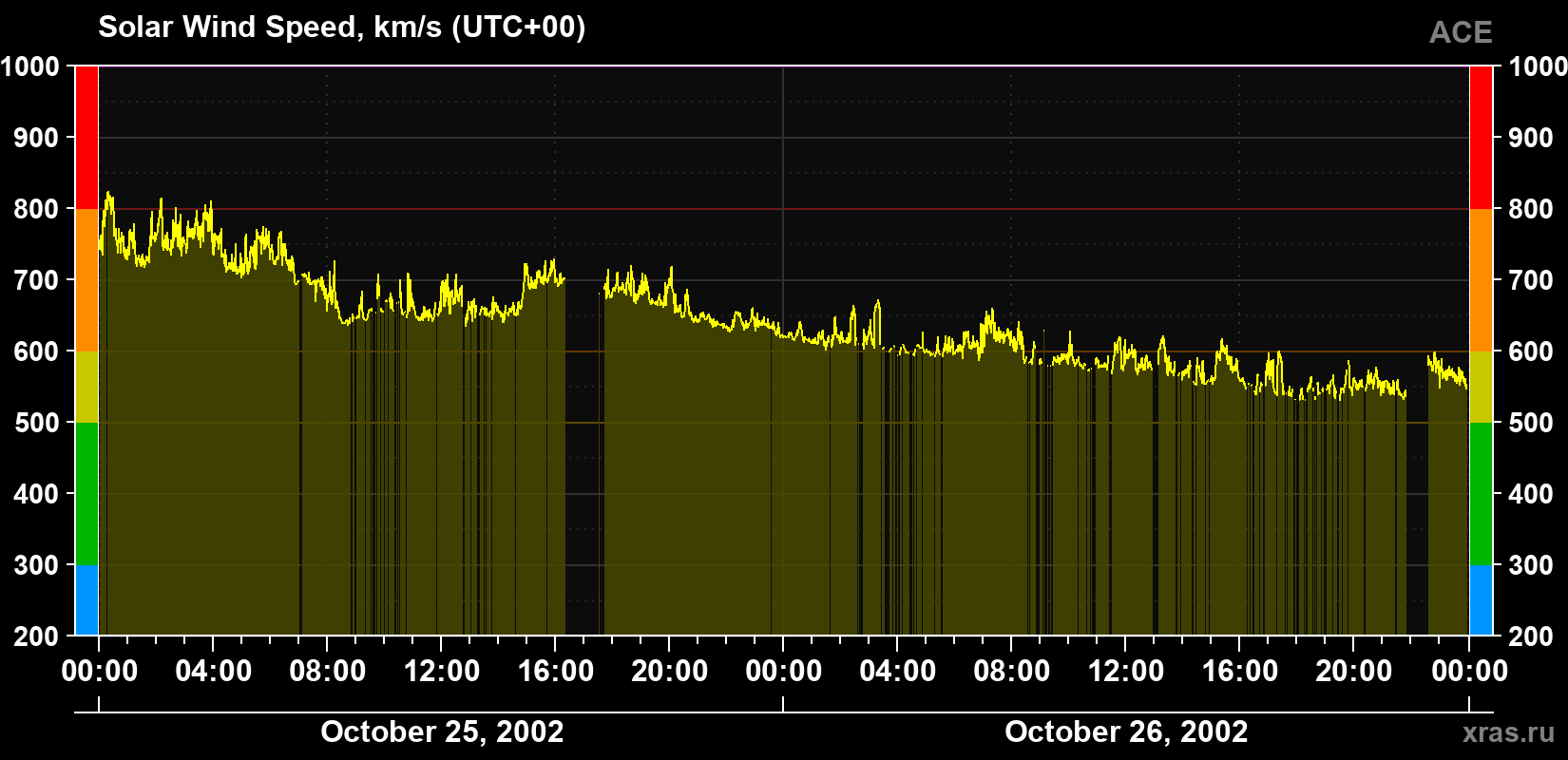This screenshot has height=760, width=1568.
Task: Click the 04:00 tick label of October 25
Action: [x=213, y=672]
